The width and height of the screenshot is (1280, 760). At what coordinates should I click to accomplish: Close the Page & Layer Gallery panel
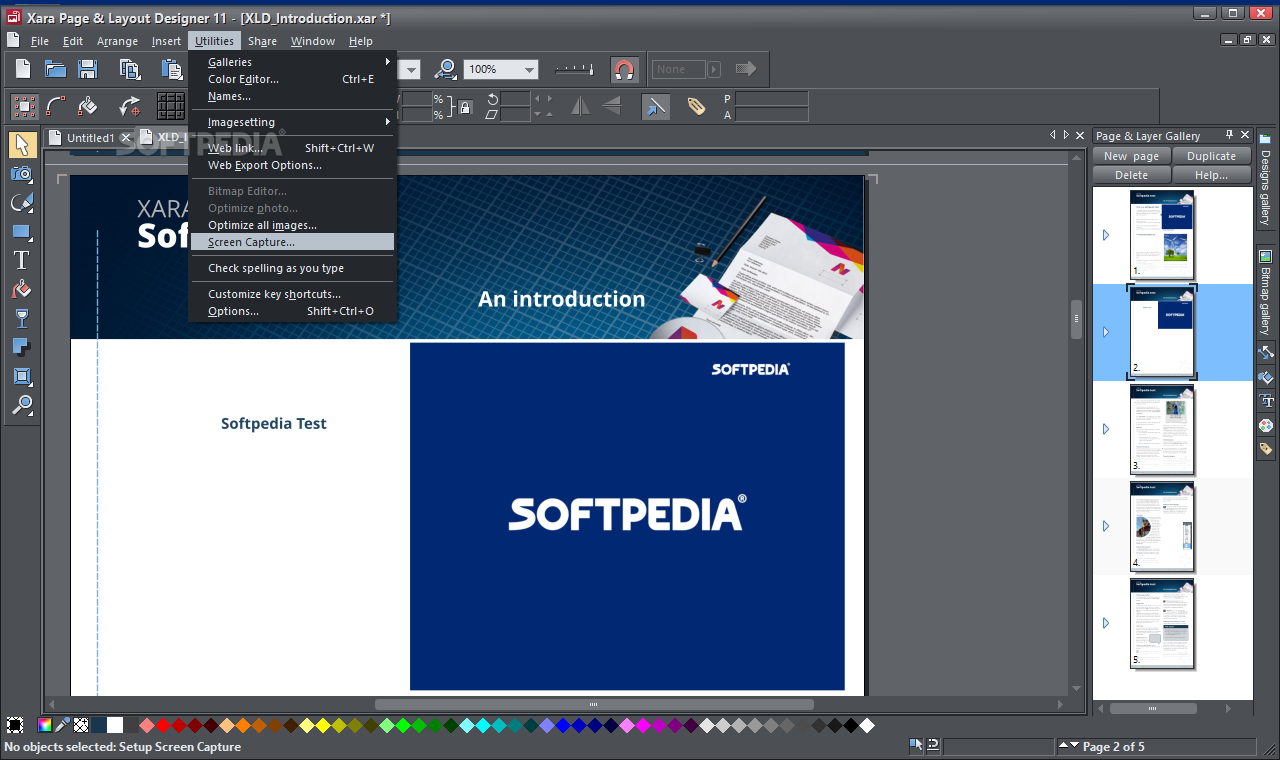point(1244,135)
